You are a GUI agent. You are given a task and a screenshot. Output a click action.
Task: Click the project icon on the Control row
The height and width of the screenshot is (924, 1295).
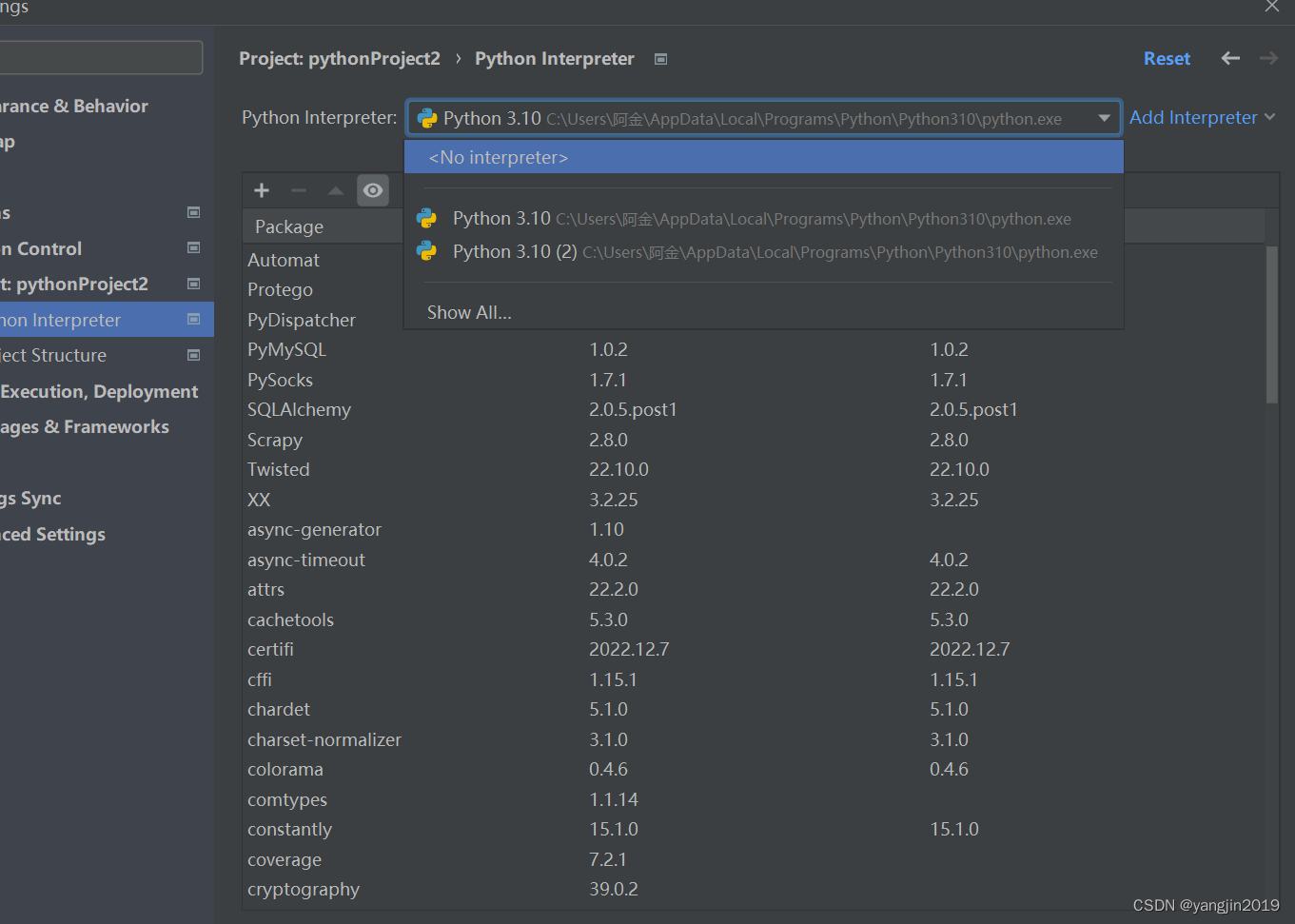[194, 247]
